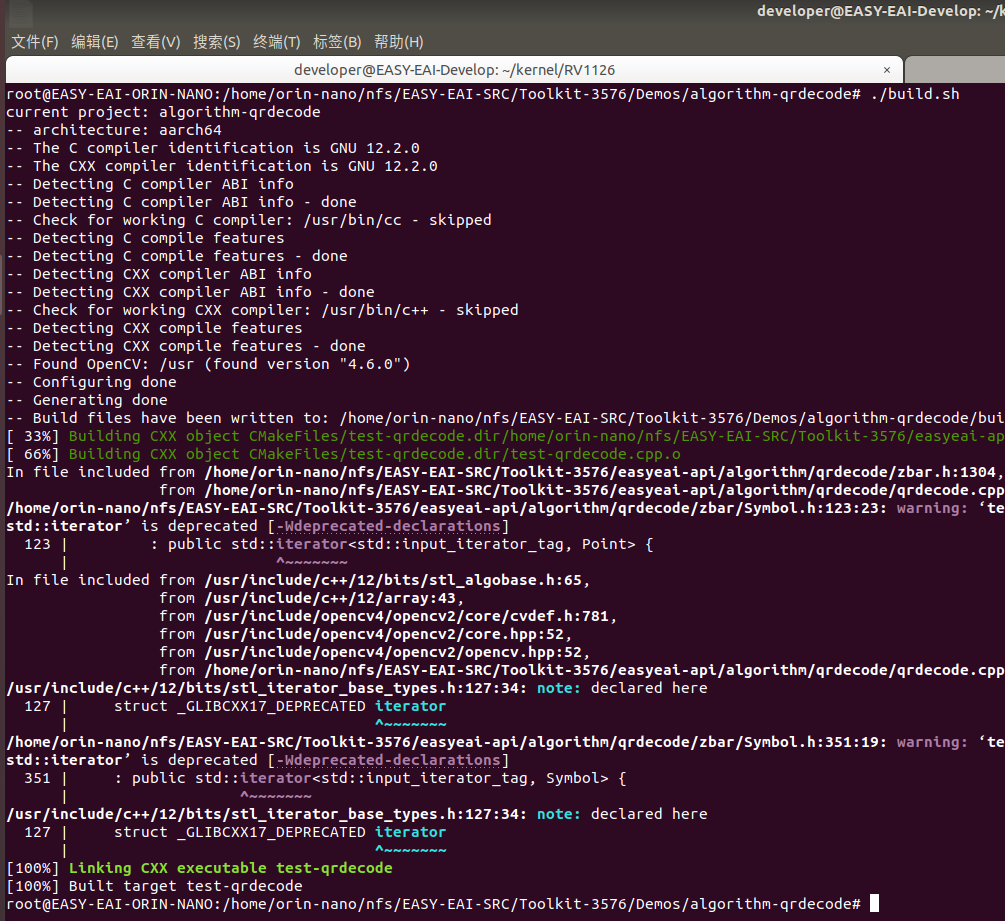Click 'Built target test-qrdecode' line
The image size is (1005, 921).
click(154, 886)
